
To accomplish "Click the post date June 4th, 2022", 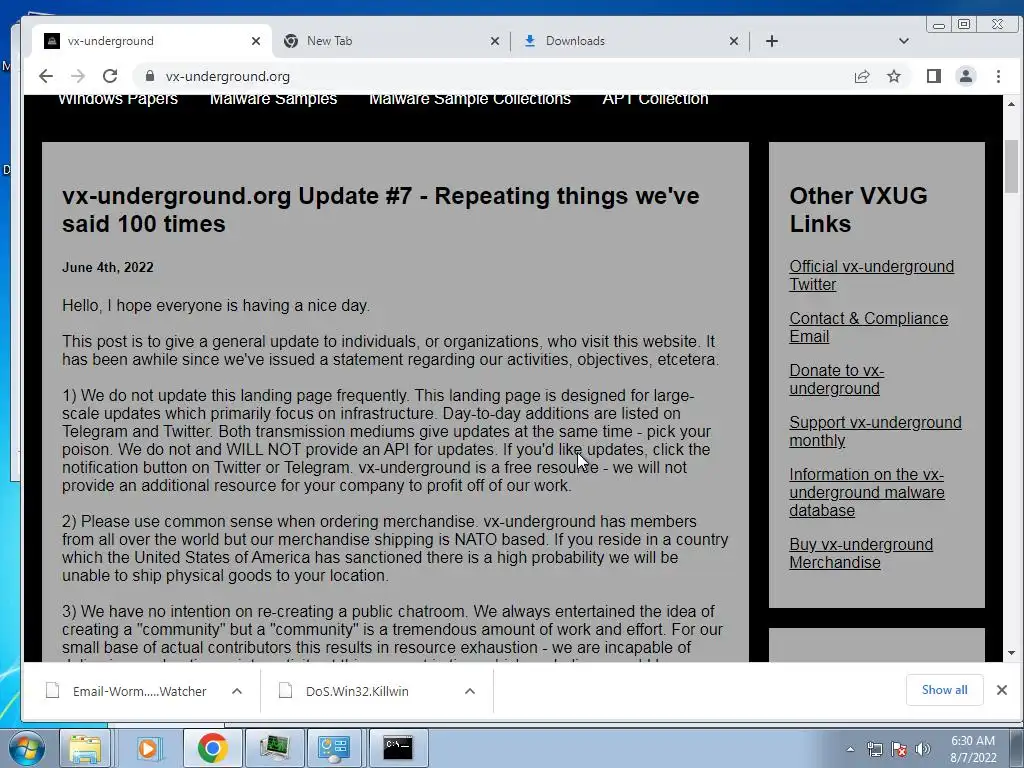I will [108, 267].
